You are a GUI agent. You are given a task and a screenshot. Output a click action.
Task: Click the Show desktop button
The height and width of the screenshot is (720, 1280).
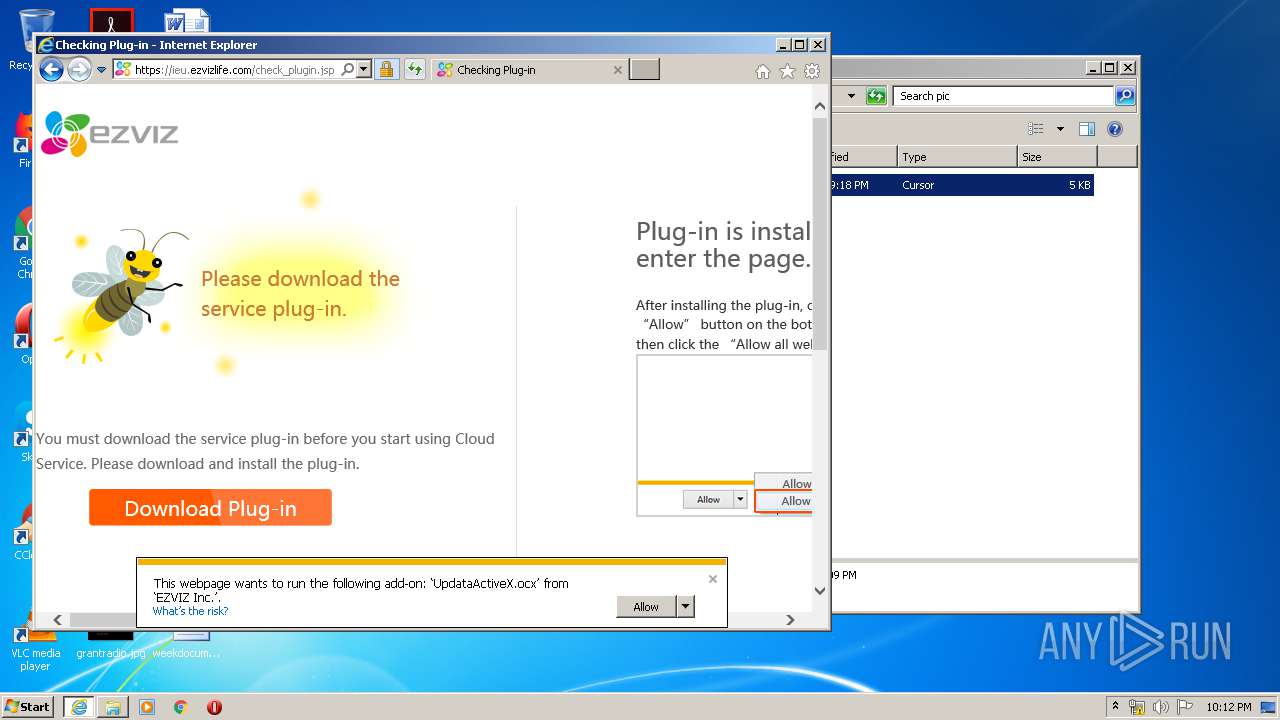coord(1269,707)
